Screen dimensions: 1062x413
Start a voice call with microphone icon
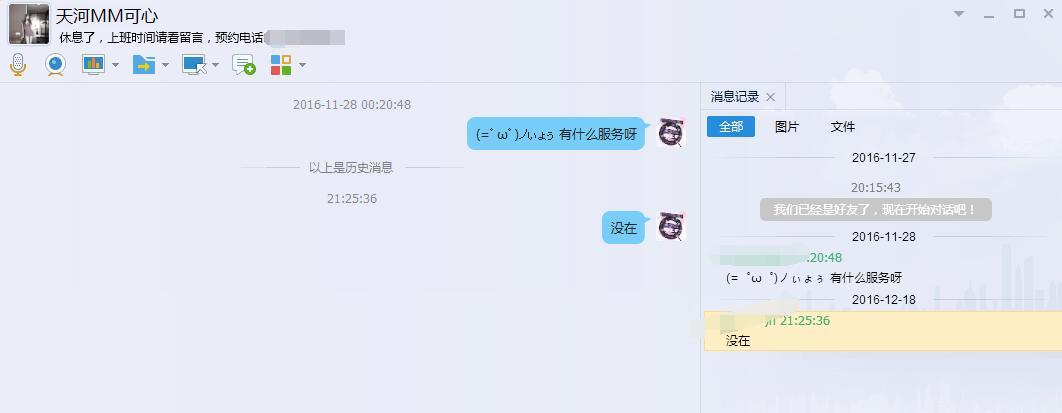[x=18, y=64]
